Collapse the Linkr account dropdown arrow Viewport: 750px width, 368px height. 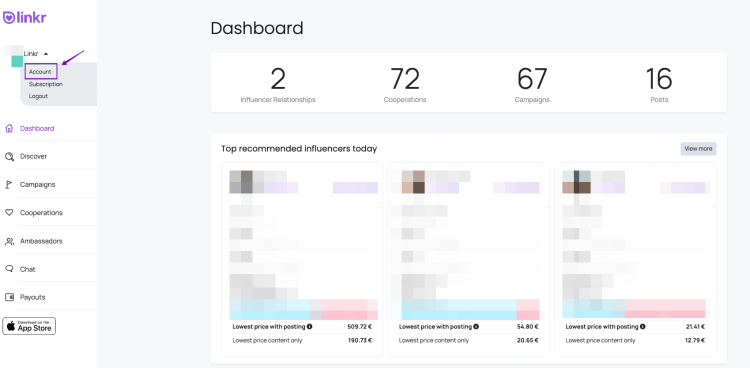coord(46,54)
